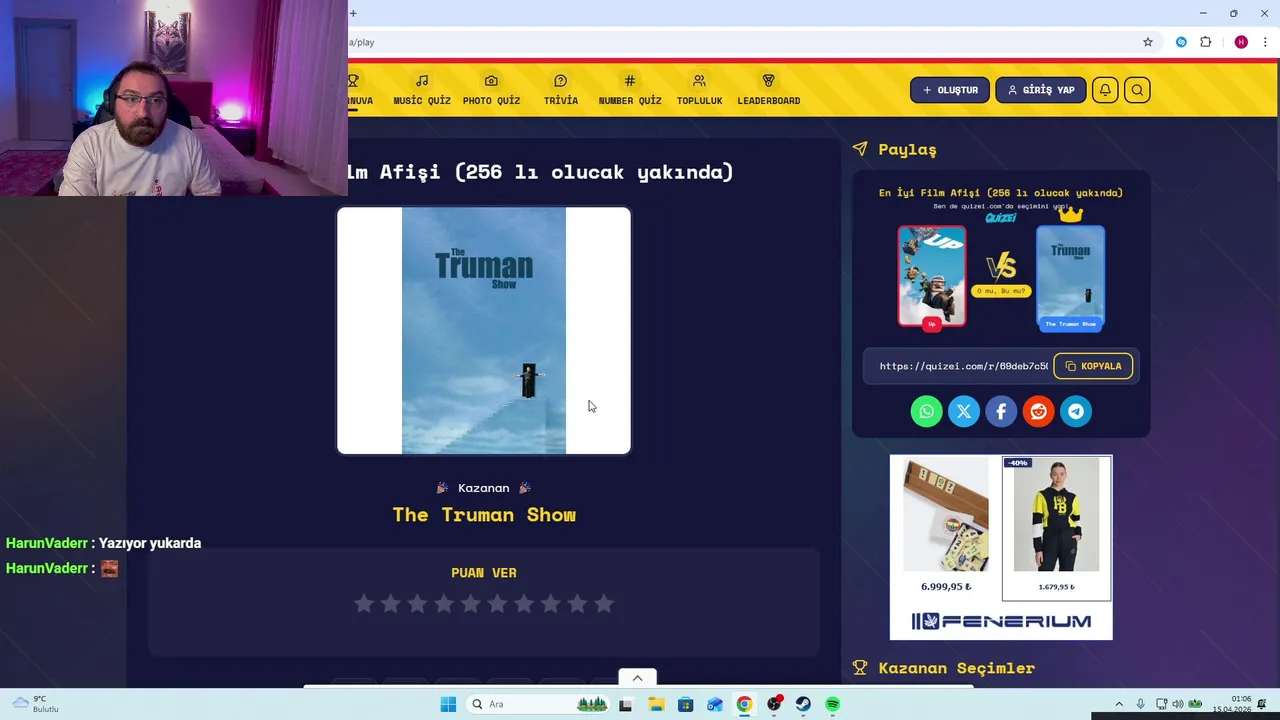The height and width of the screenshot is (720, 1280).
Task: Open the taskbar clock and date
Action: tap(1231, 704)
